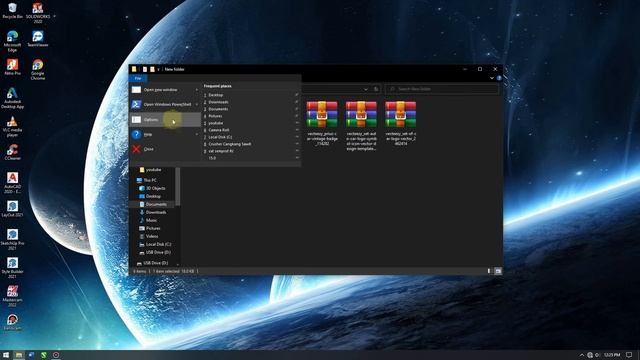Switch to details view in status bar
This screenshot has height=360, width=640.
point(489,271)
